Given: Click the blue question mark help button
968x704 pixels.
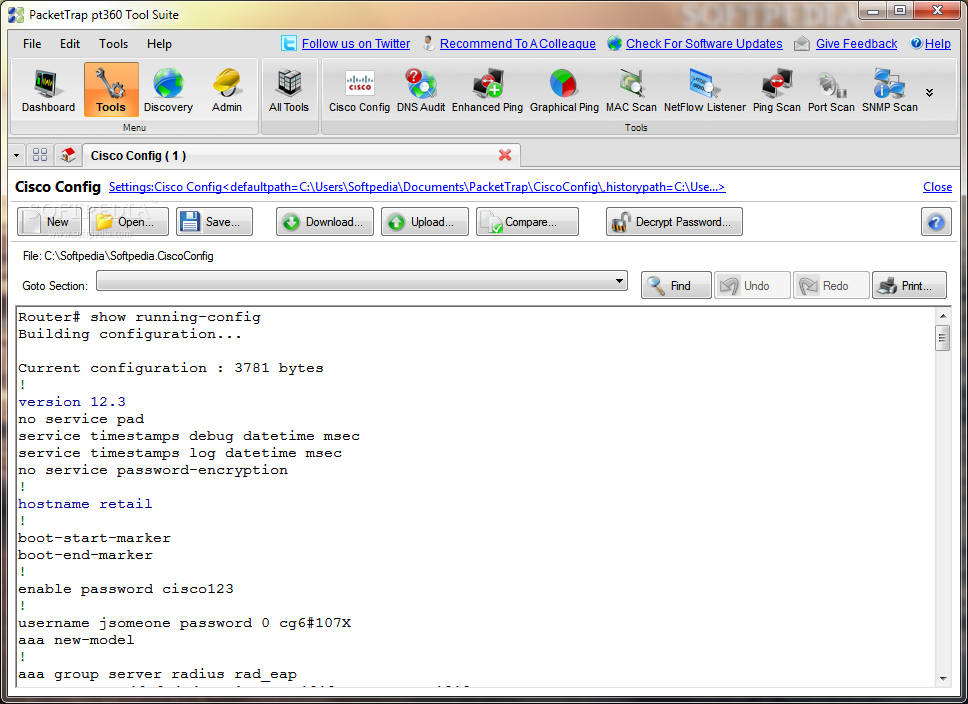Looking at the screenshot, I should tap(936, 222).
